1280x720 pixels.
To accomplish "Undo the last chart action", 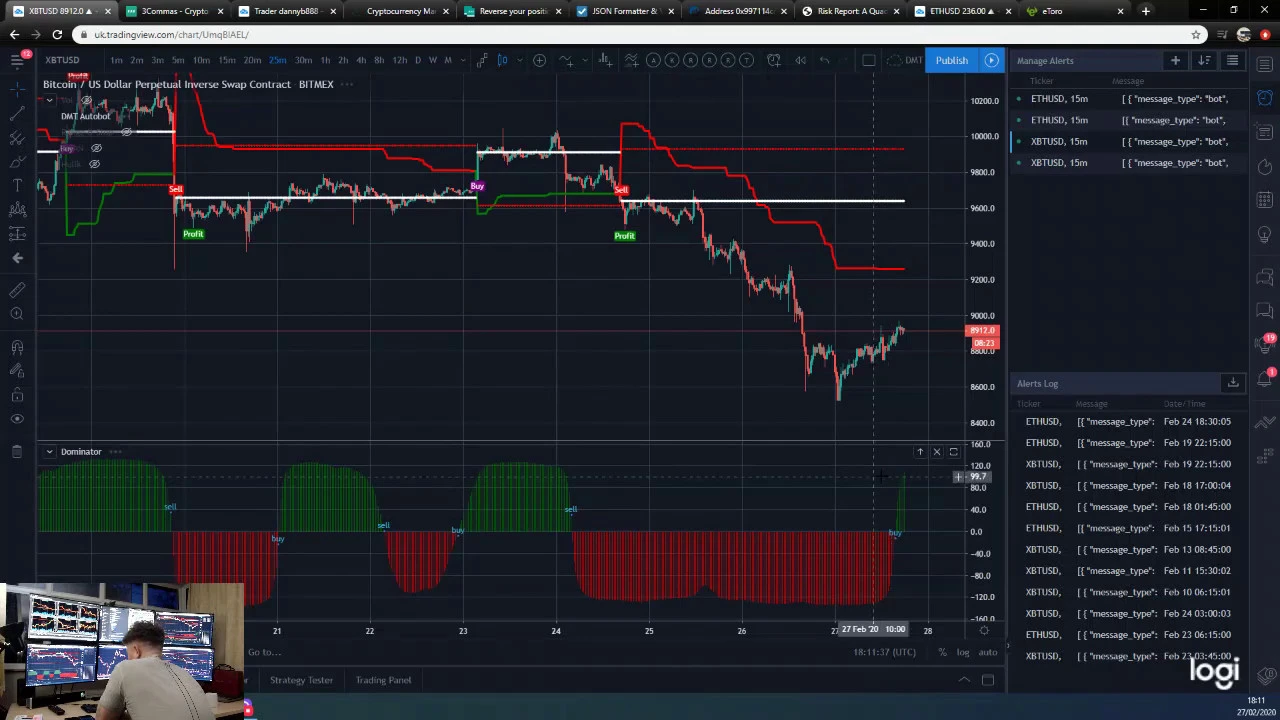I will tap(825, 60).
